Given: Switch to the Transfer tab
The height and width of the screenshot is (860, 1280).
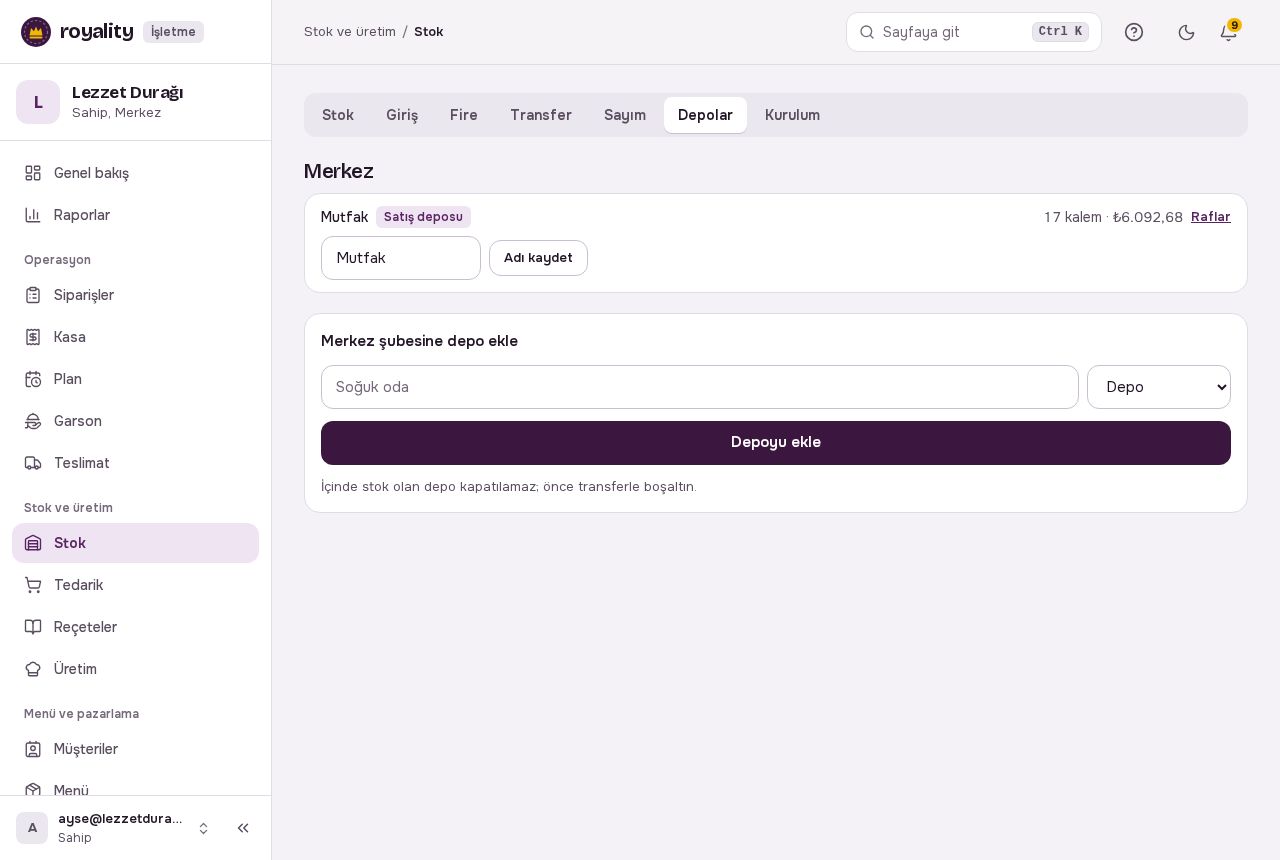Looking at the screenshot, I should 541,115.
